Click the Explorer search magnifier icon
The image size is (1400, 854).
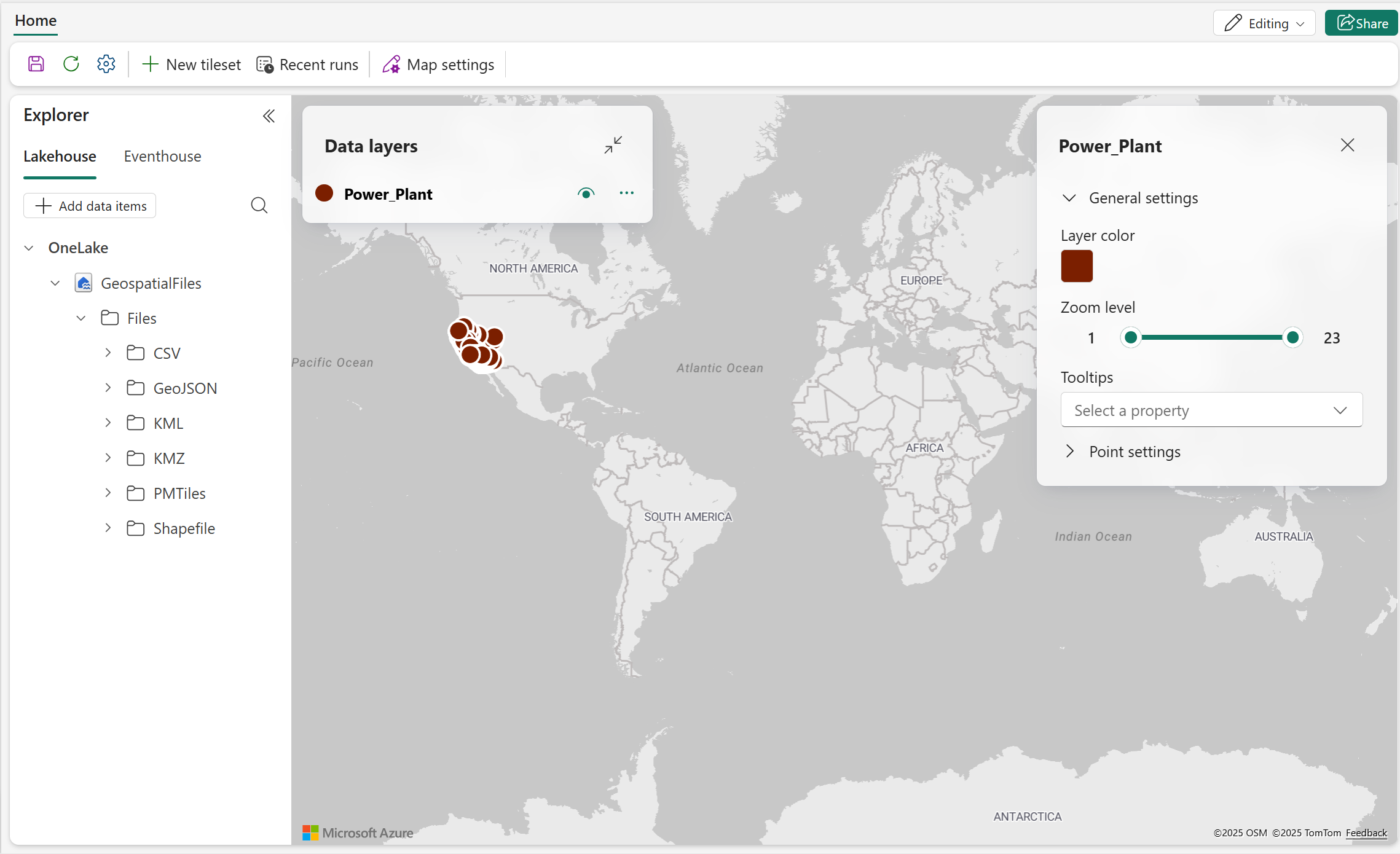(259, 205)
